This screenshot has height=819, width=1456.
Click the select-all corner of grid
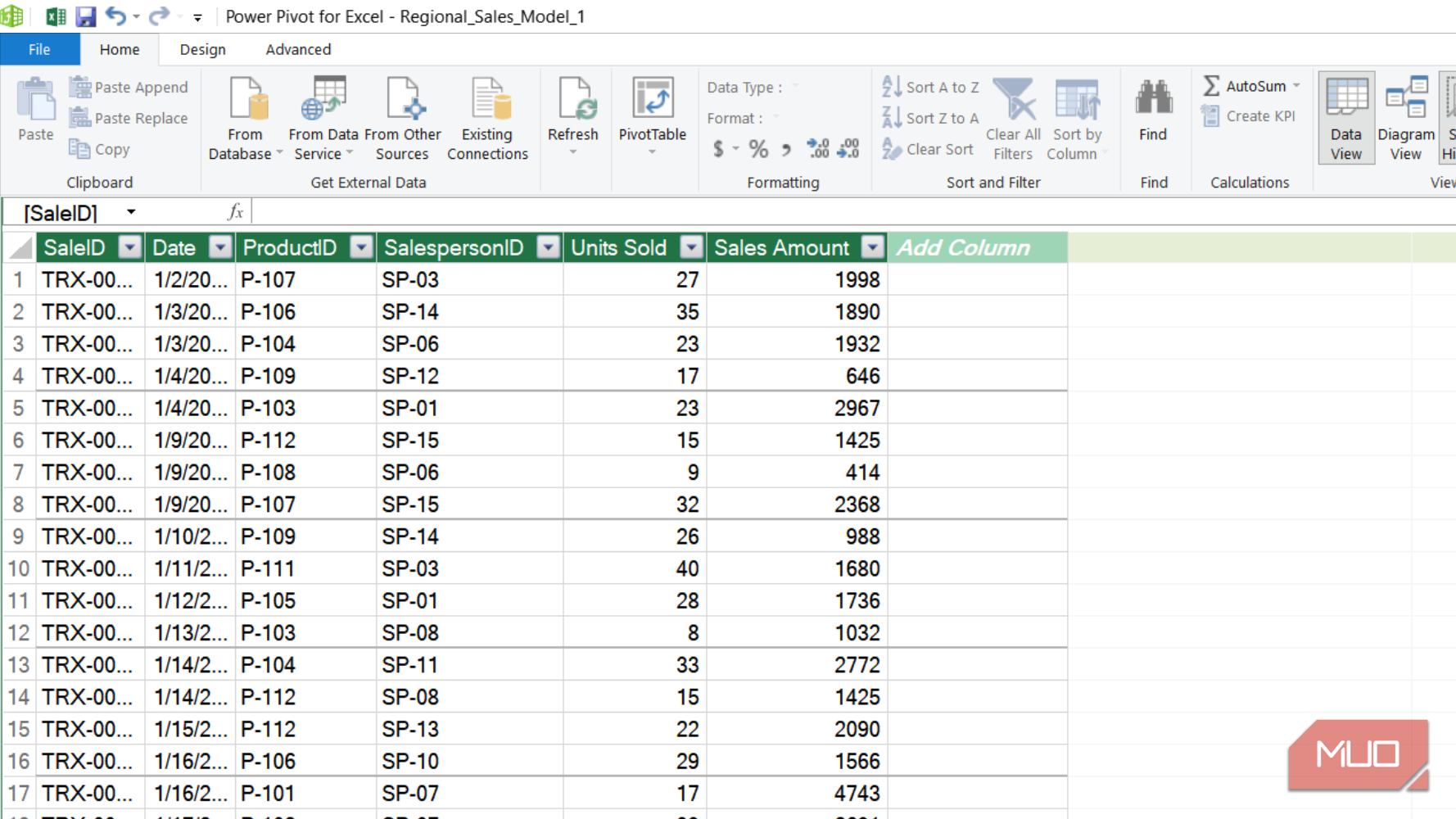coord(19,247)
